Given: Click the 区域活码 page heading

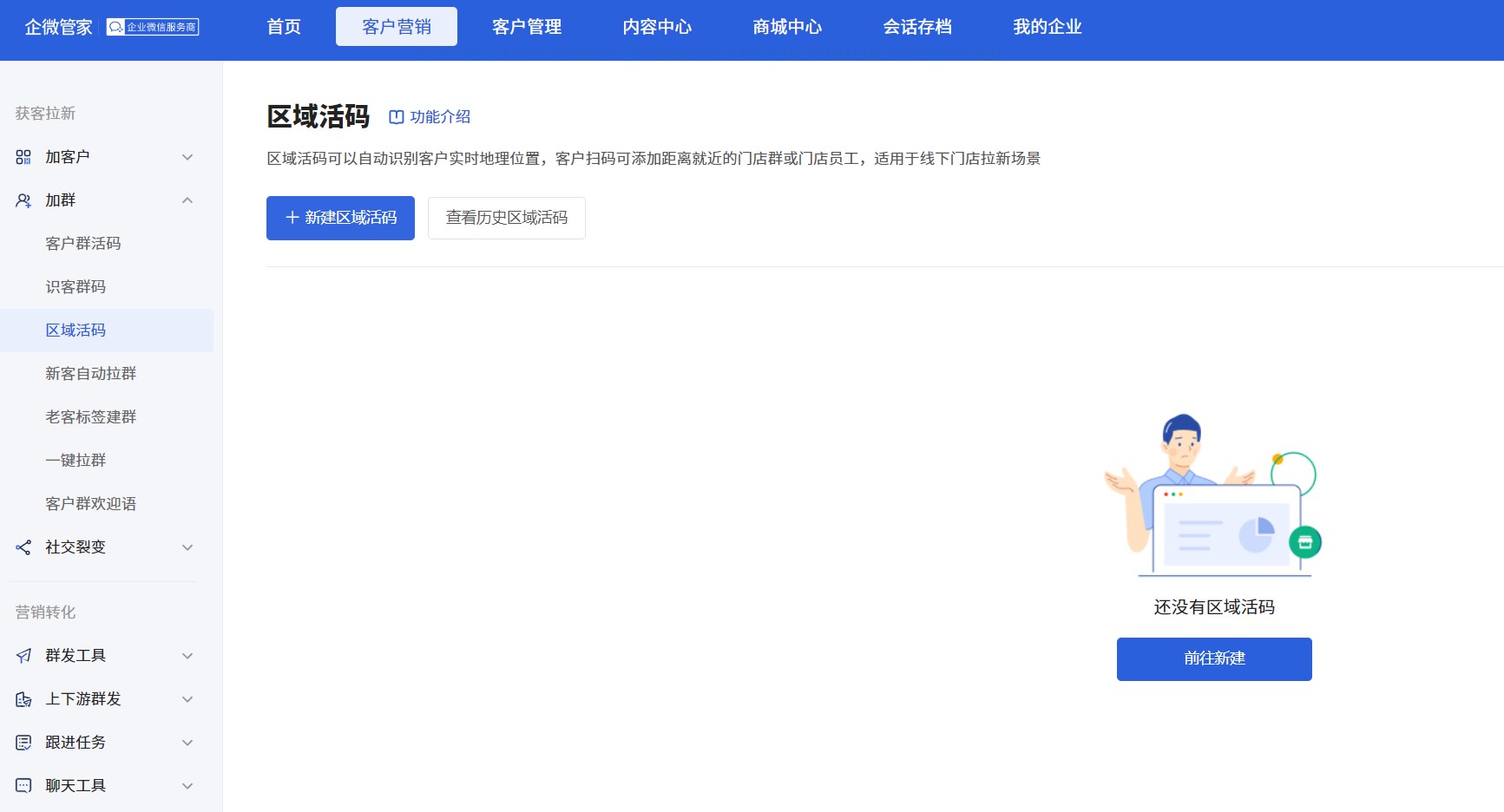Looking at the screenshot, I should point(319,116).
